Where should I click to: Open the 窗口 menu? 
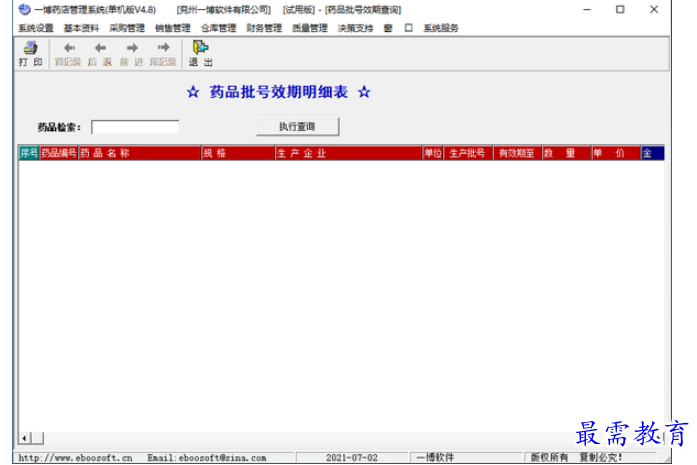pyautogui.click(x=398, y=28)
